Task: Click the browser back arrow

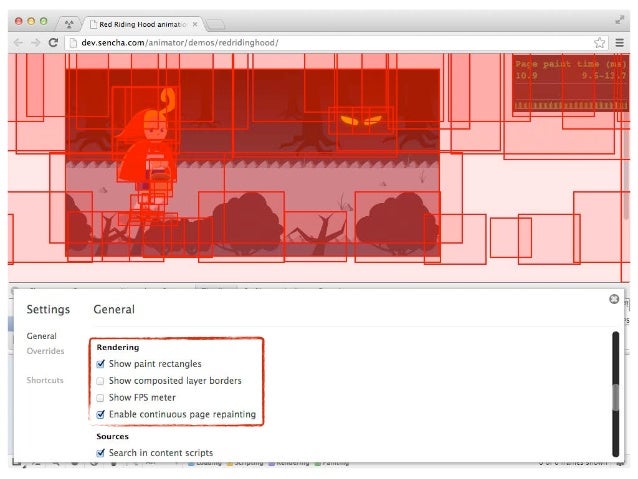Action: [x=18, y=42]
